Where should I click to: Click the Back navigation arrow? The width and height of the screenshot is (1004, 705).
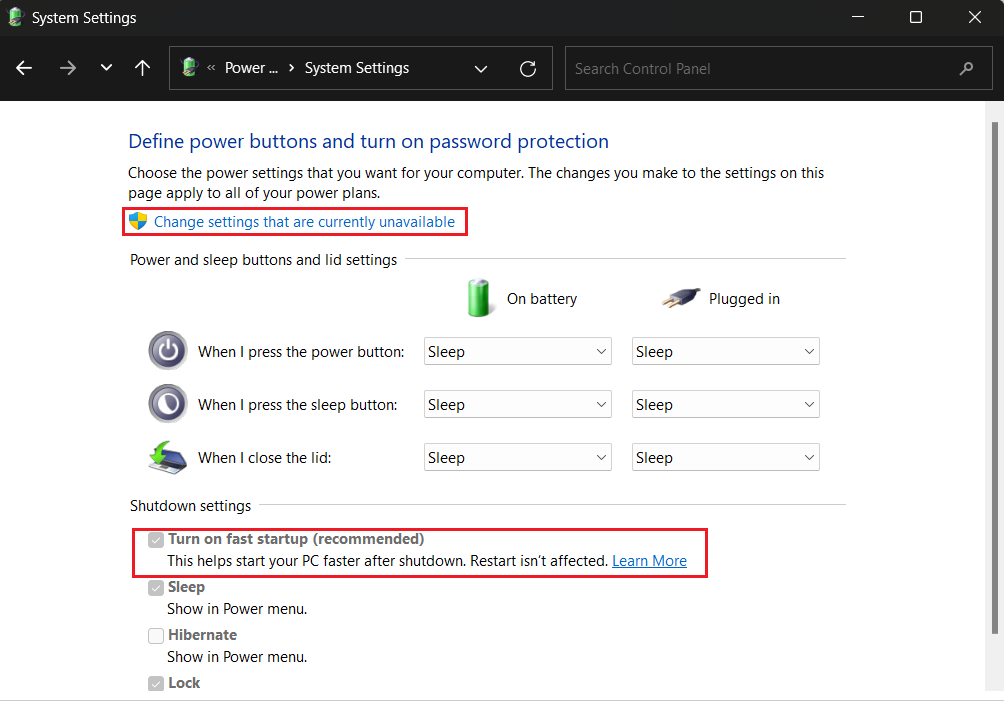pos(24,68)
